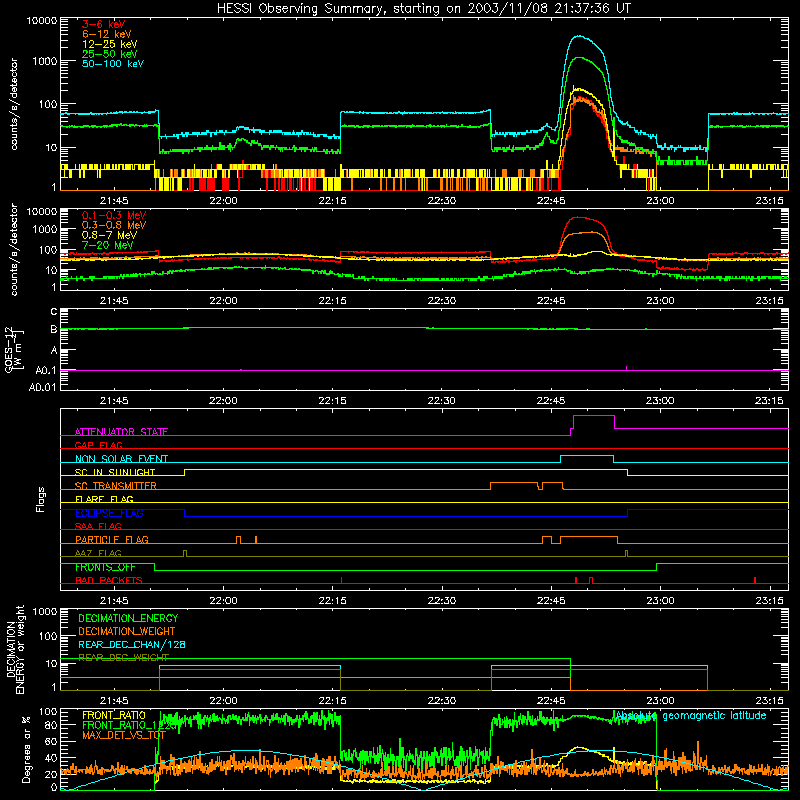The width and height of the screenshot is (800, 800).
Task: Click the Degrees or % axis title
Action: point(26,749)
